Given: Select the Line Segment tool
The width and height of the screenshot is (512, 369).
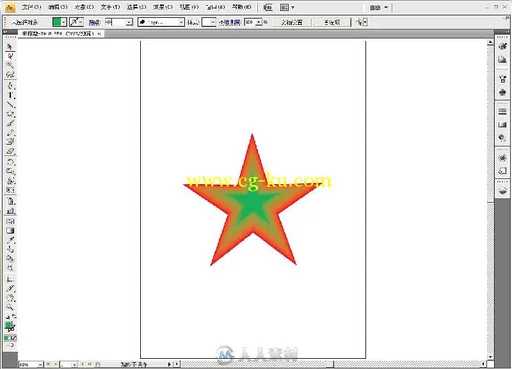Looking at the screenshot, I should pos(10,105).
